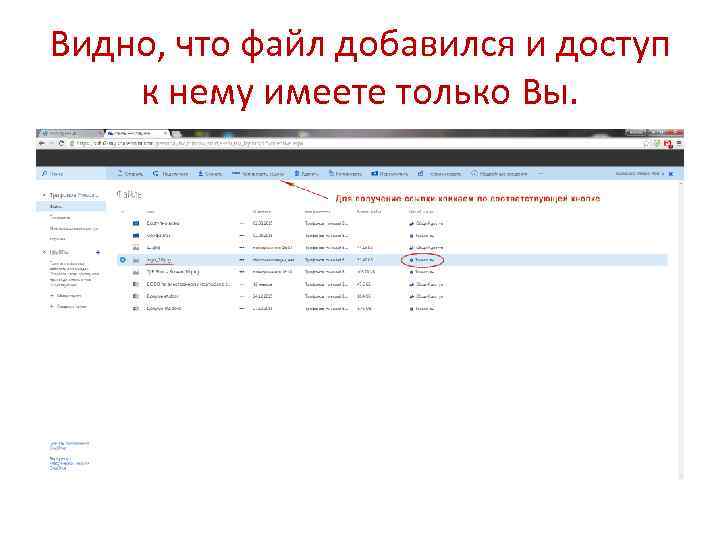Click the search magnifier in OneDrive toolbar
This screenshot has height=540, width=720.
pyautogui.click(x=45, y=174)
